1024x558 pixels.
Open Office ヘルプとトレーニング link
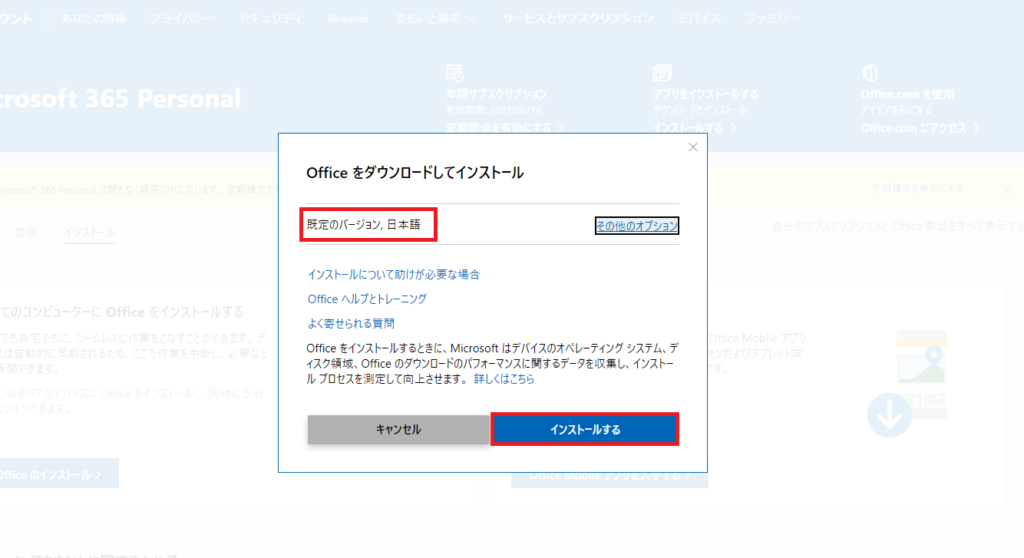click(x=367, y=299)
